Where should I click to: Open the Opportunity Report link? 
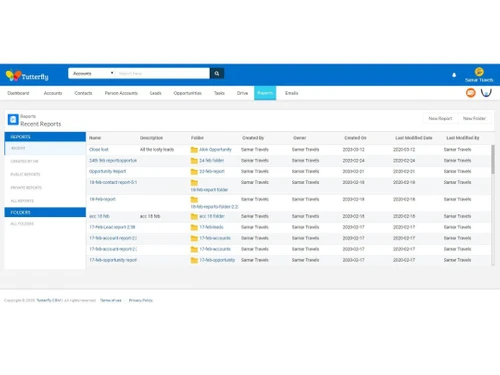(108, 172)
